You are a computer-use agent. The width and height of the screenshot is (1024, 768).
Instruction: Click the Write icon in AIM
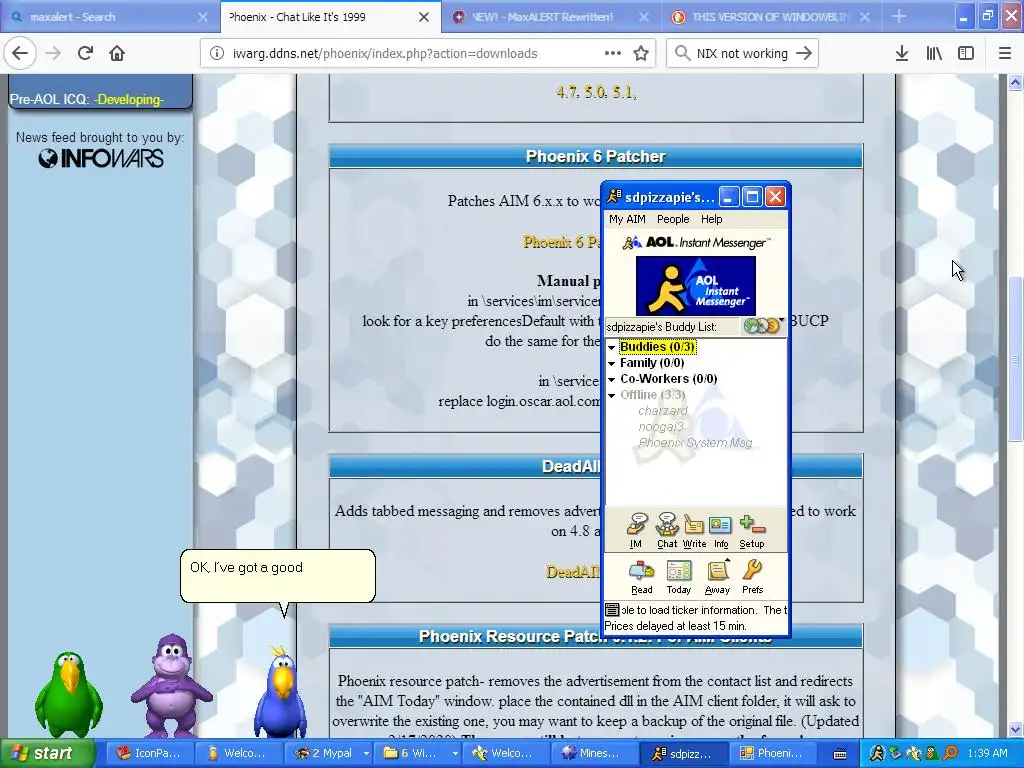(694, 530)
